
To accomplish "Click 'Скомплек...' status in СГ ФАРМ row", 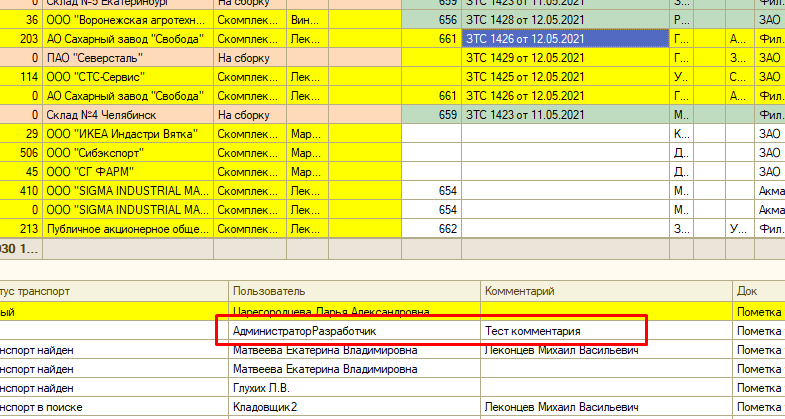I will point(250,172).
